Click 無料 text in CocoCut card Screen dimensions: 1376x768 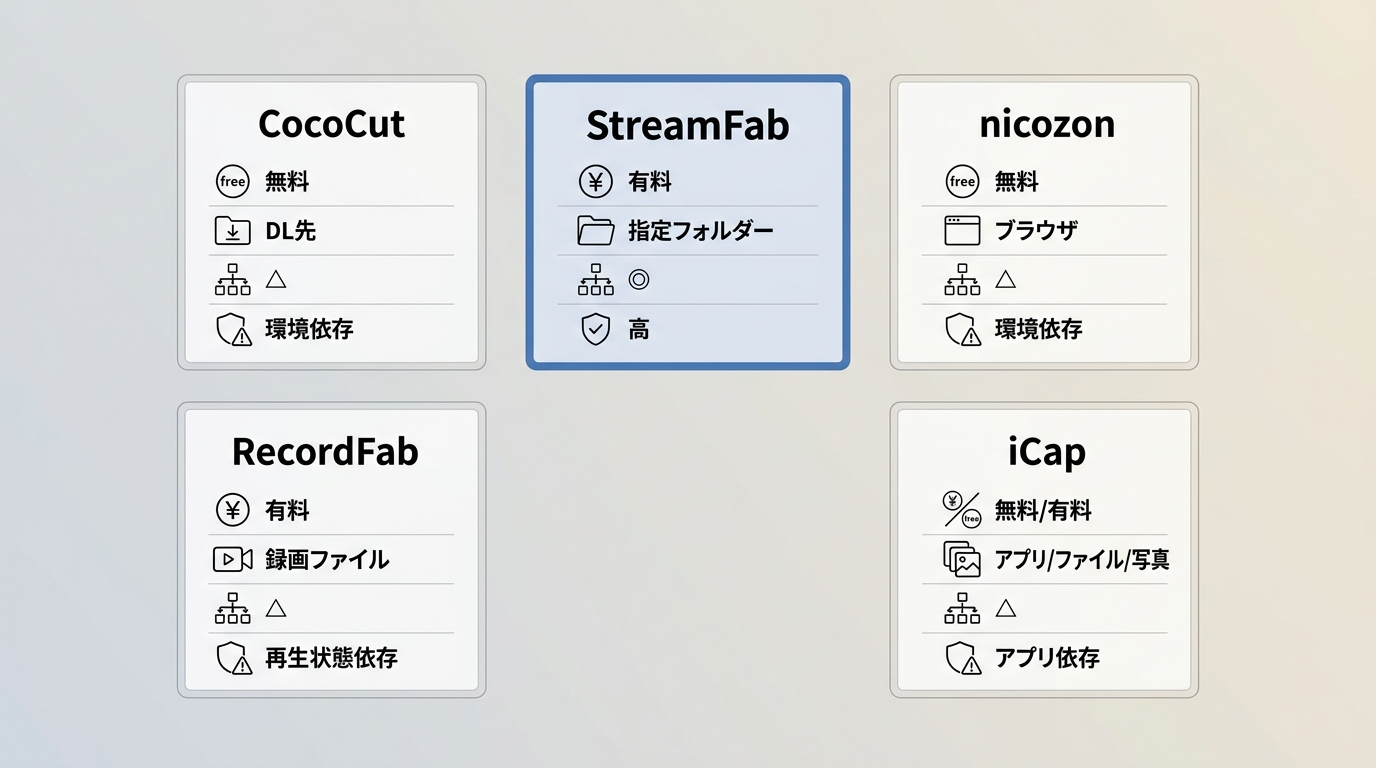coord(287,182)
